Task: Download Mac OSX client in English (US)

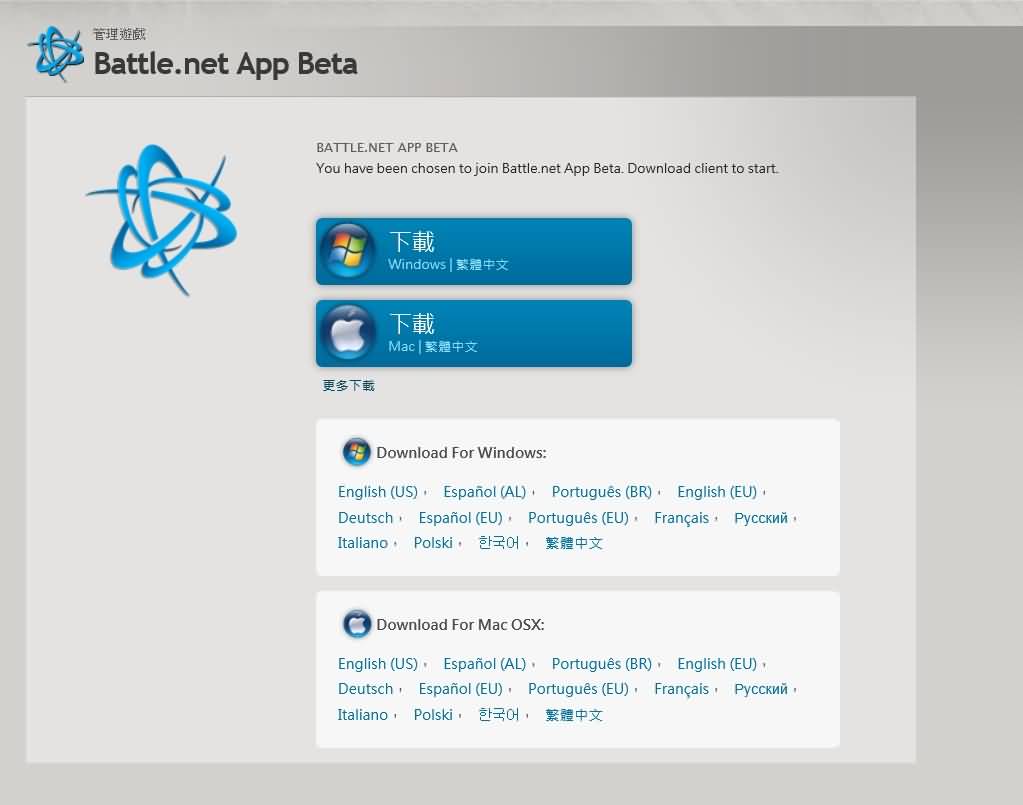Action: 378,663
